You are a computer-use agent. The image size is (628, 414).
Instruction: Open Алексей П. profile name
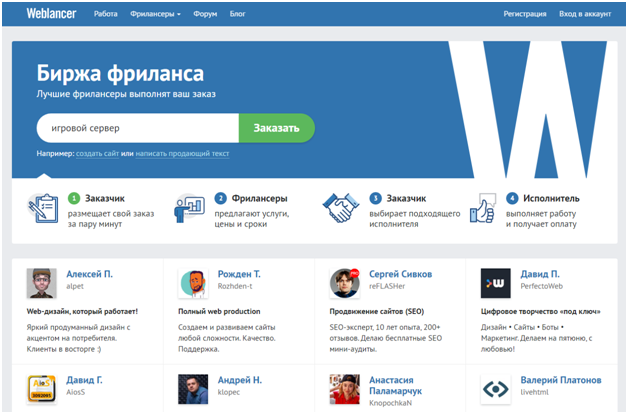pyautogui.click(x=90, y=274)
